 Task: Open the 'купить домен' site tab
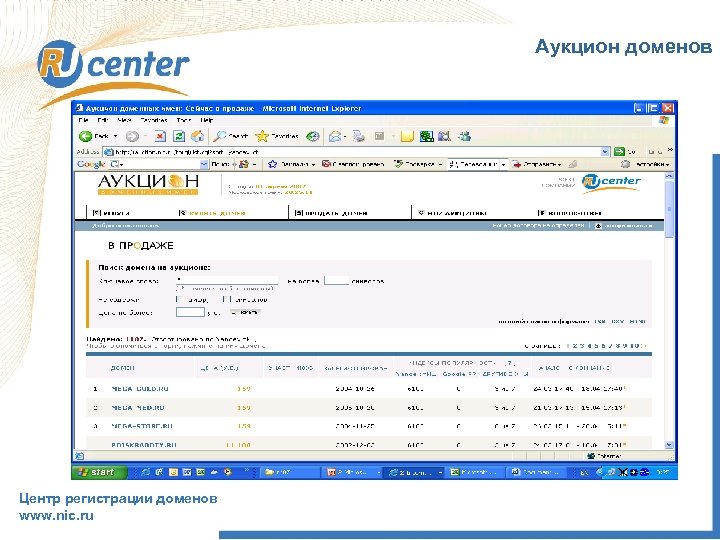(213, 213)
